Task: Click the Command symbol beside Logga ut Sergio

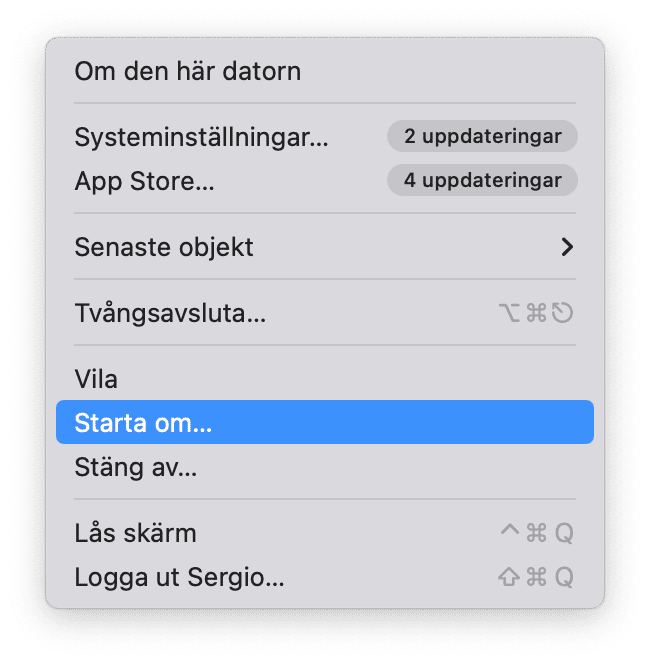Action: [537, 577]
